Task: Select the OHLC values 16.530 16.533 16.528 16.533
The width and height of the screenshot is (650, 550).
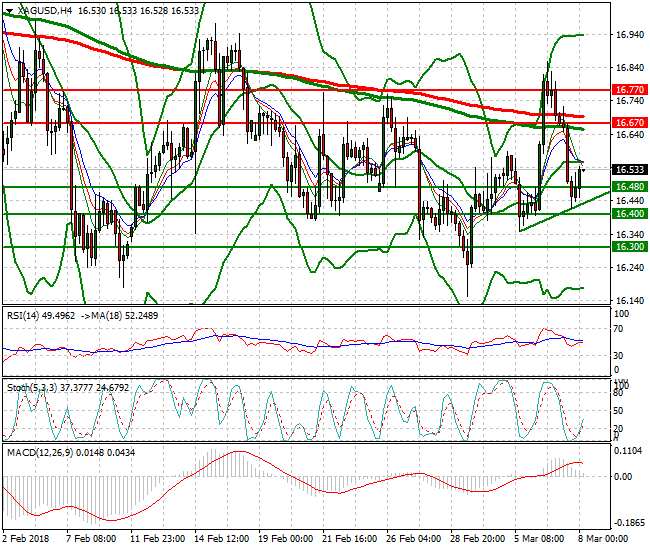Action: (x=138, y=11)
